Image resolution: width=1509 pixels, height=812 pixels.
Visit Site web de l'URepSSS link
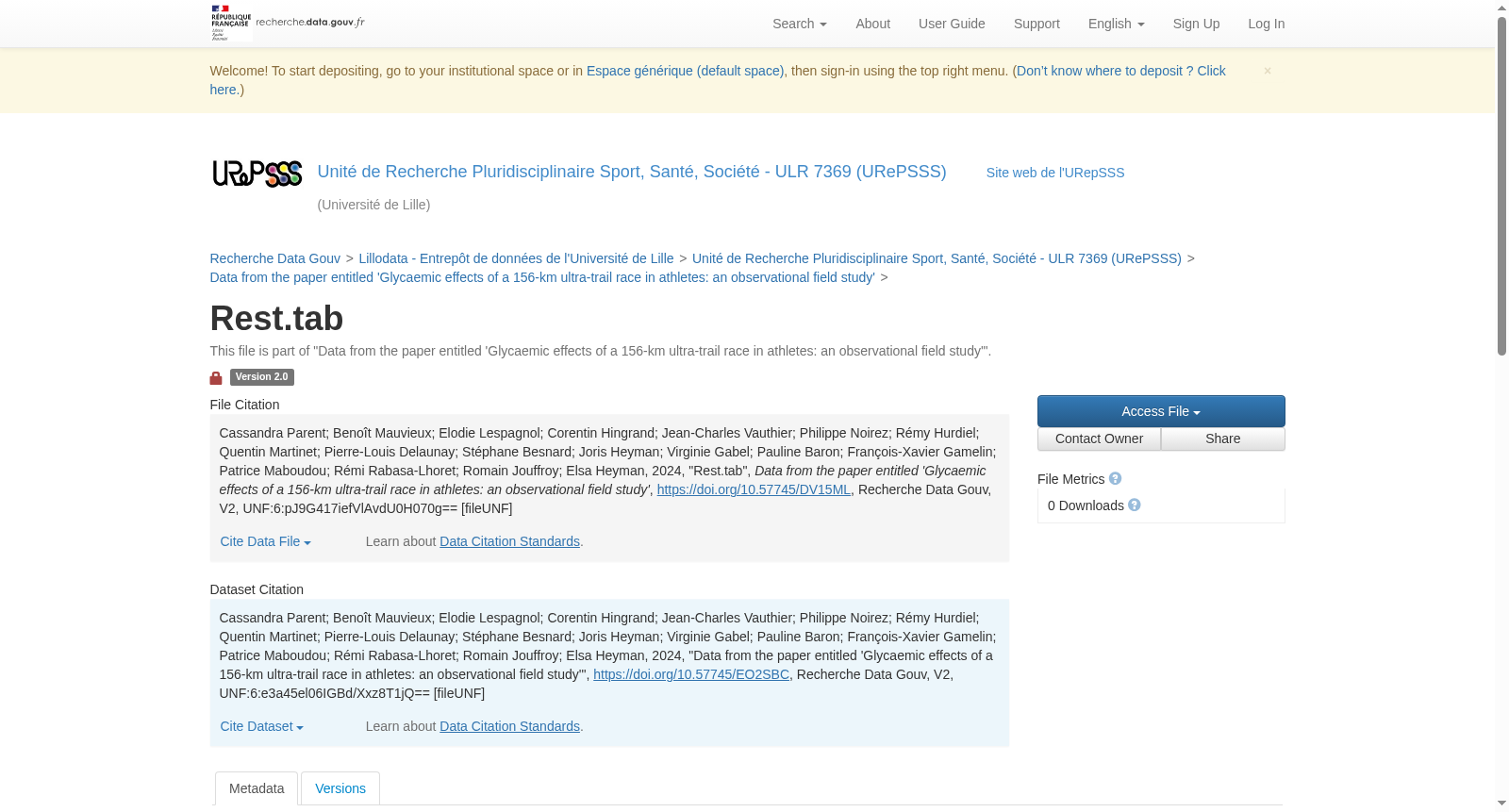1055,173
